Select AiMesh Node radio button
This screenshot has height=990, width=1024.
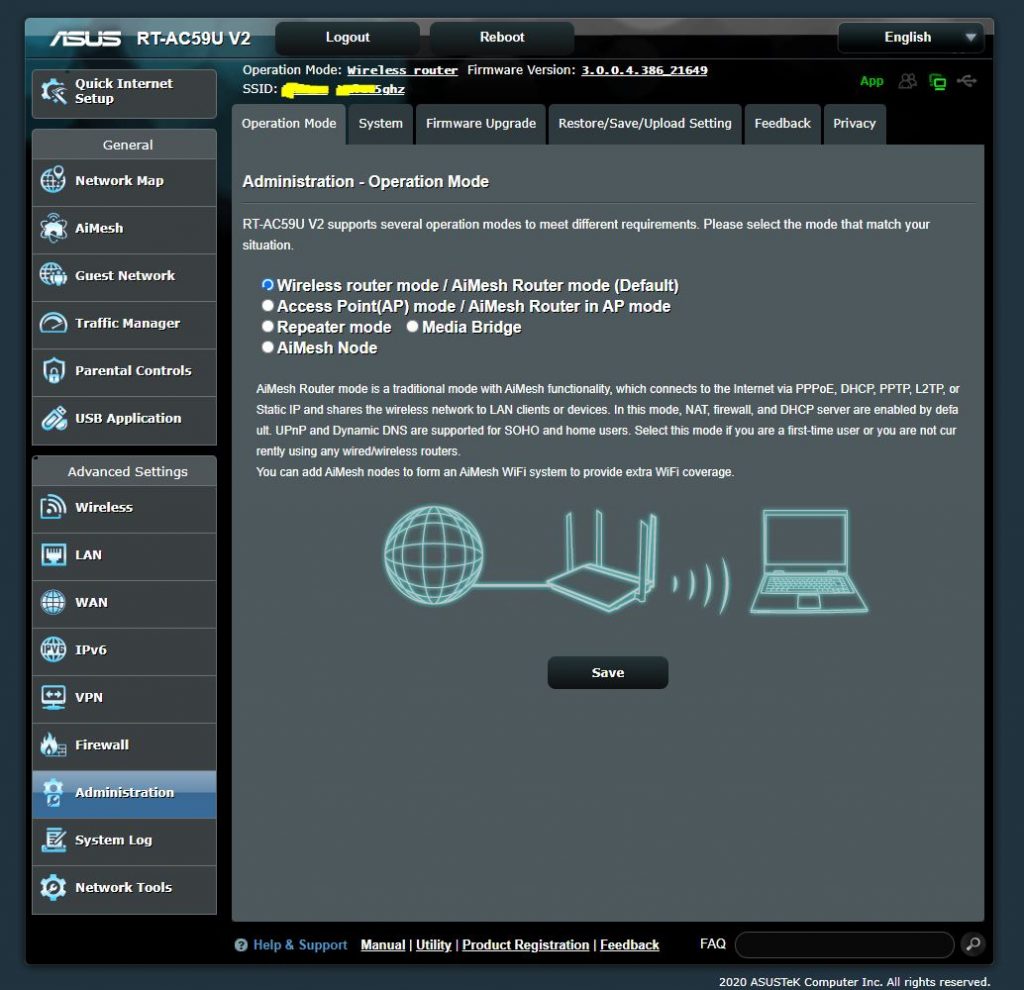267,347
